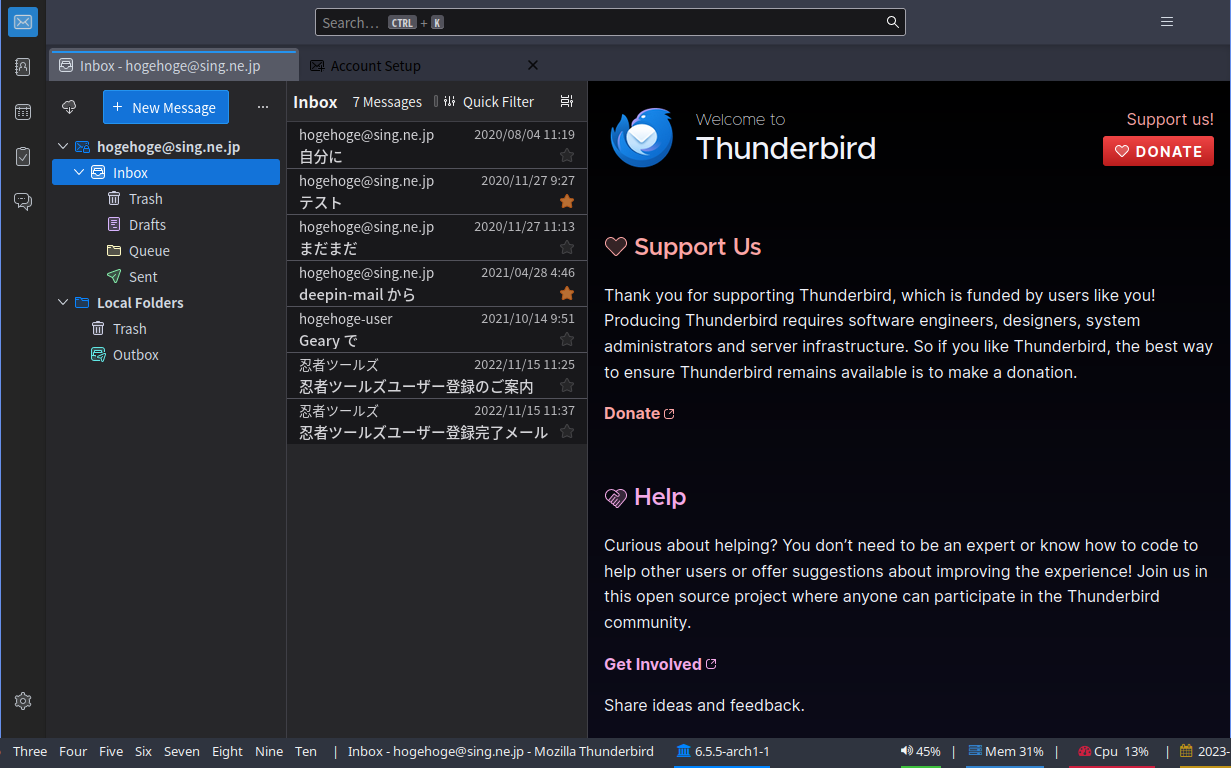Open message from hogehoge-user
This screenshot has height=768, width=1231.
coord(437,330)
